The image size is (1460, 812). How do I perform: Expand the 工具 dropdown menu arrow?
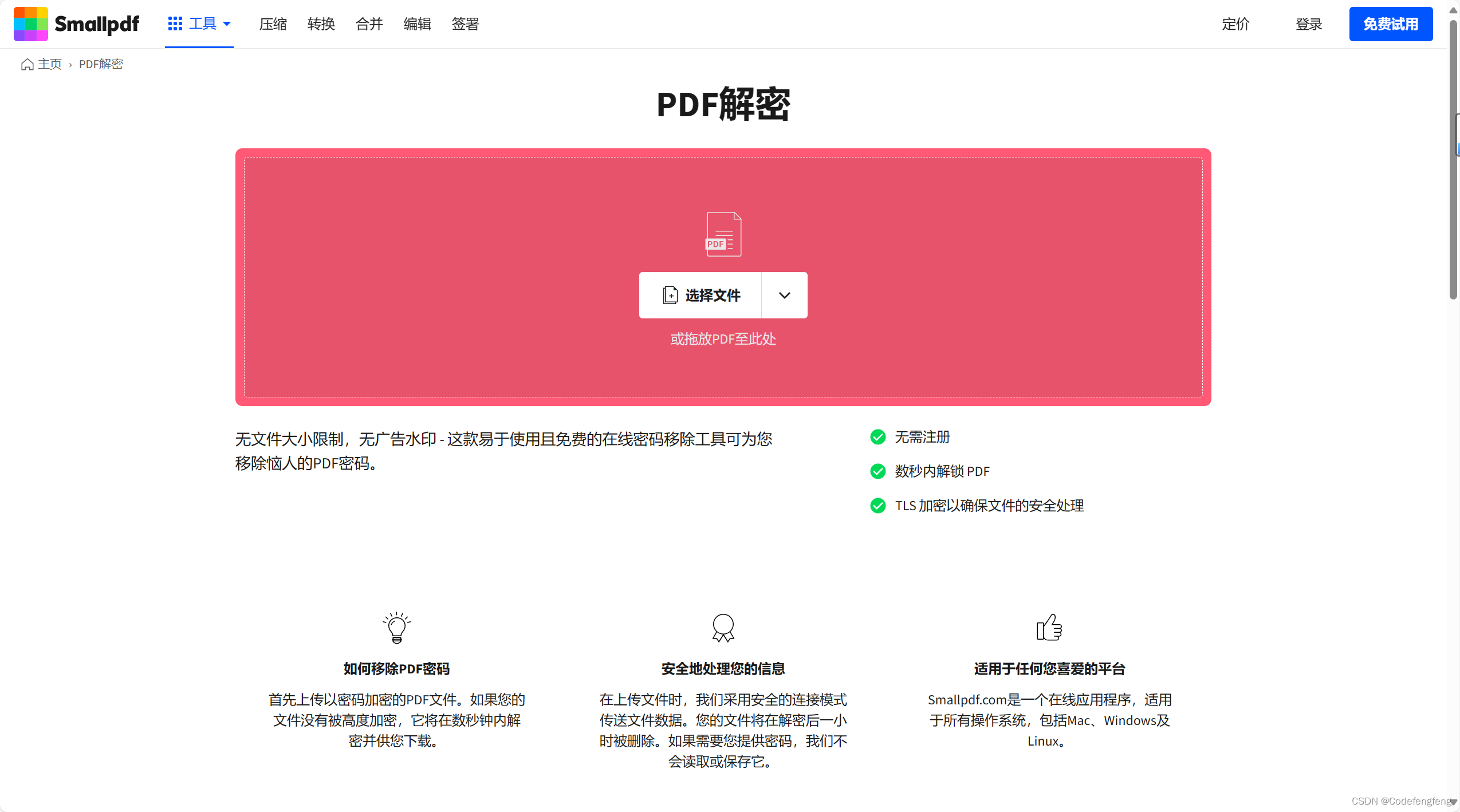click(227, 24)
